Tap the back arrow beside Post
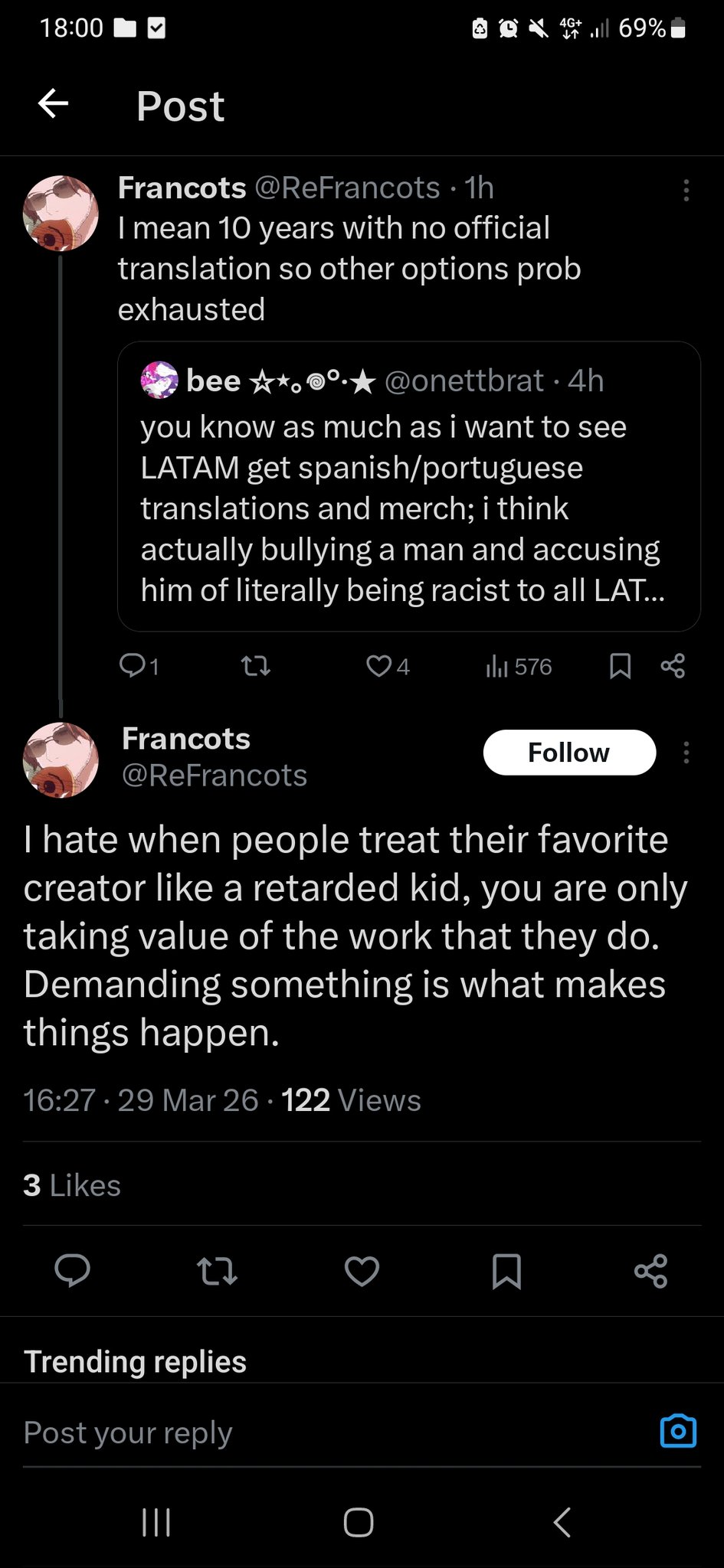724x1568 pixels. 54,103
